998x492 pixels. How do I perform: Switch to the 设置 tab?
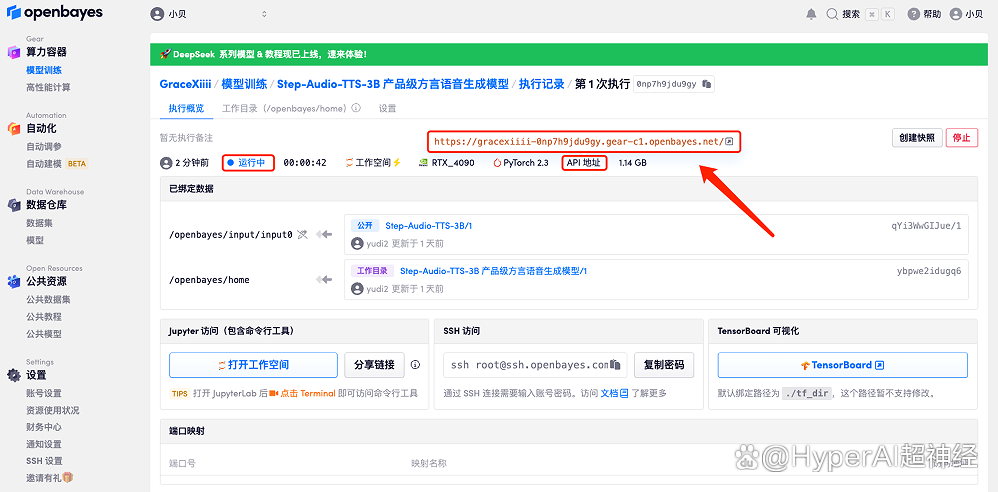tap(388, 108)
